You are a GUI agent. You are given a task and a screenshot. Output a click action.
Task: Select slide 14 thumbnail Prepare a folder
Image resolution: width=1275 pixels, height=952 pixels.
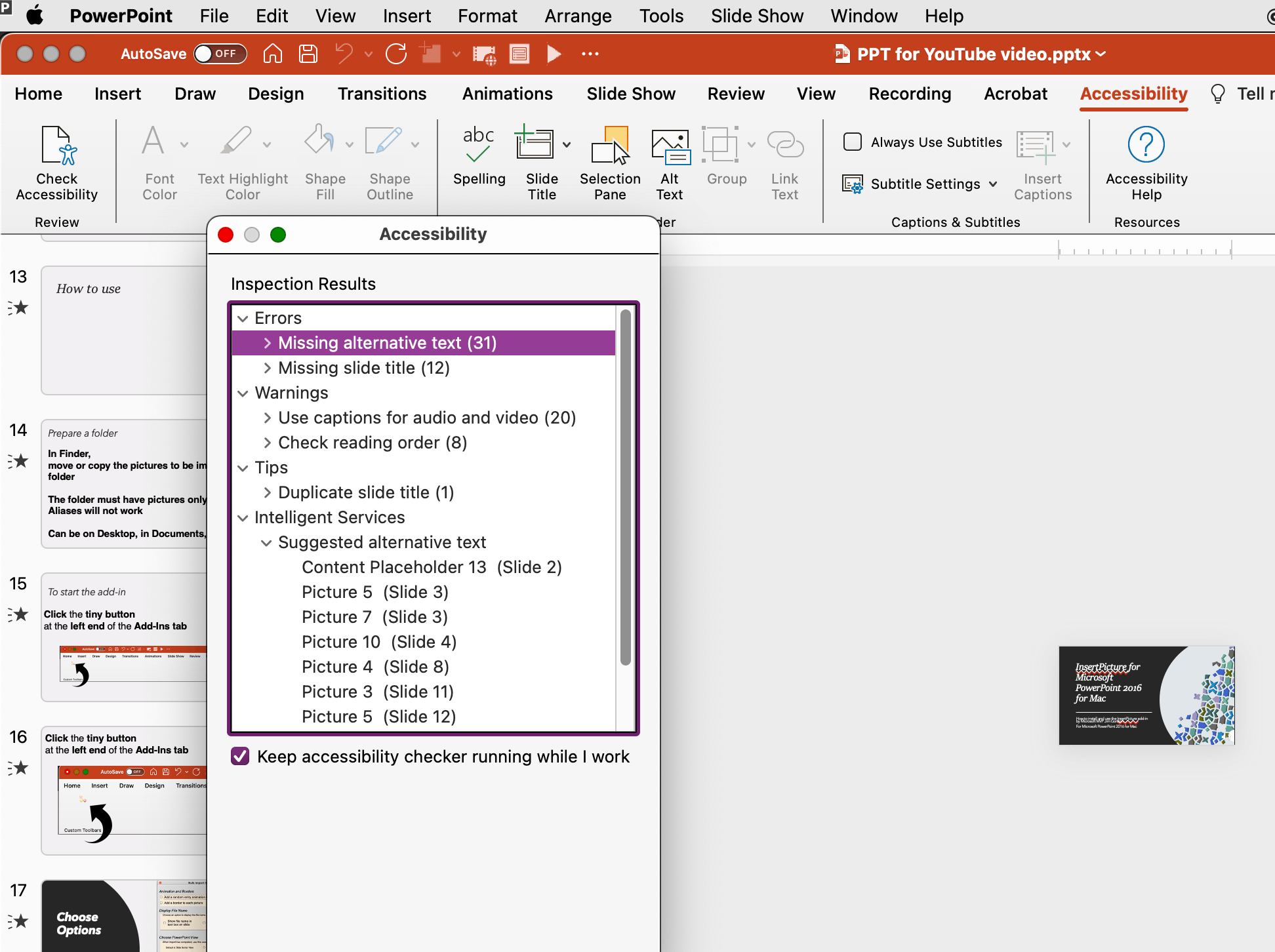124,484
